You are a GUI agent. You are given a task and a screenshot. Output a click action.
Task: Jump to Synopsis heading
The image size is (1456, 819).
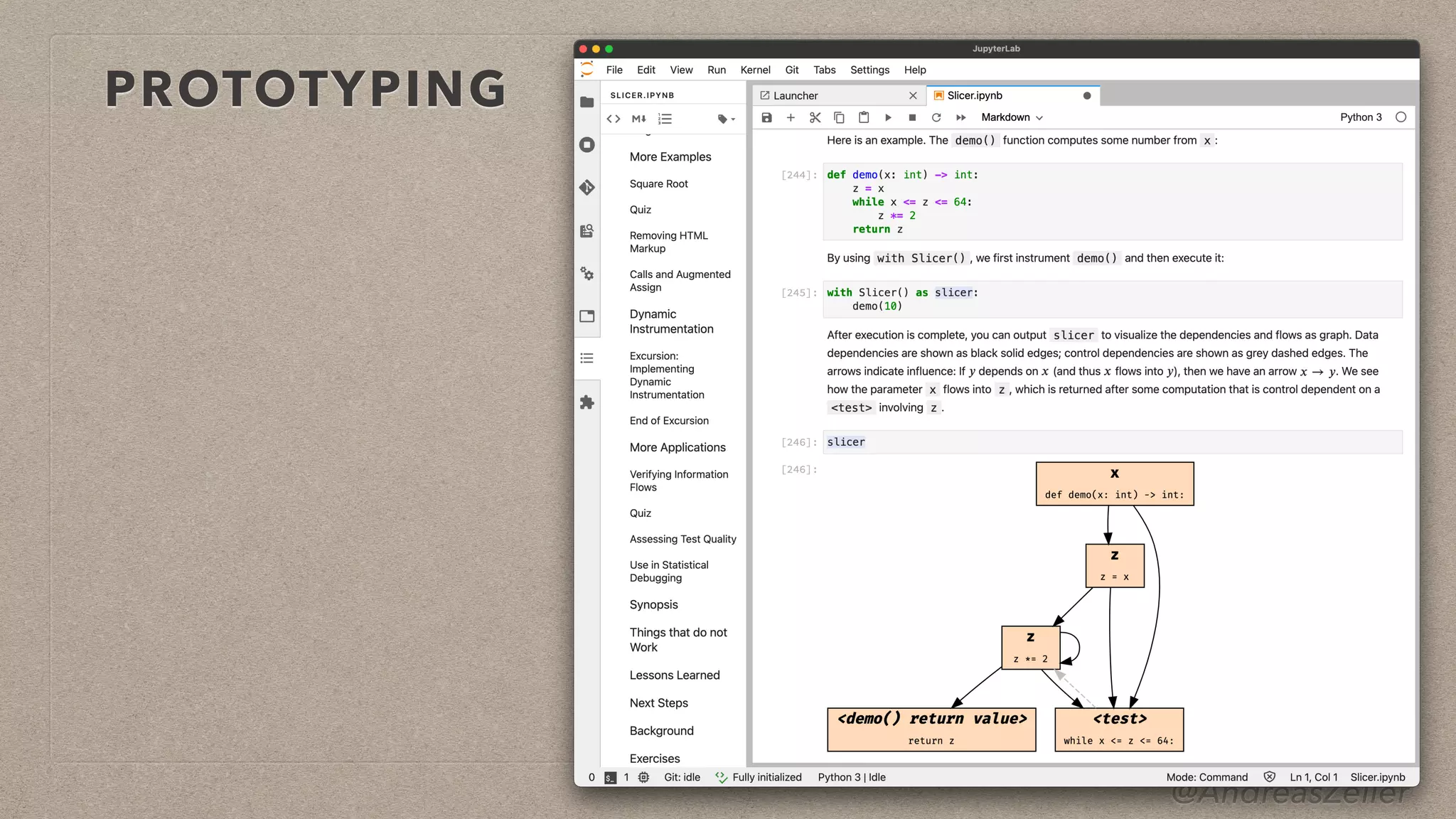653,604
